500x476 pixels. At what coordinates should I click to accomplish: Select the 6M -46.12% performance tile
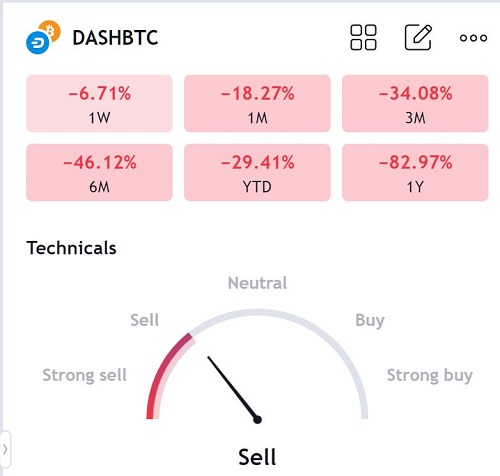click(99, 172)
